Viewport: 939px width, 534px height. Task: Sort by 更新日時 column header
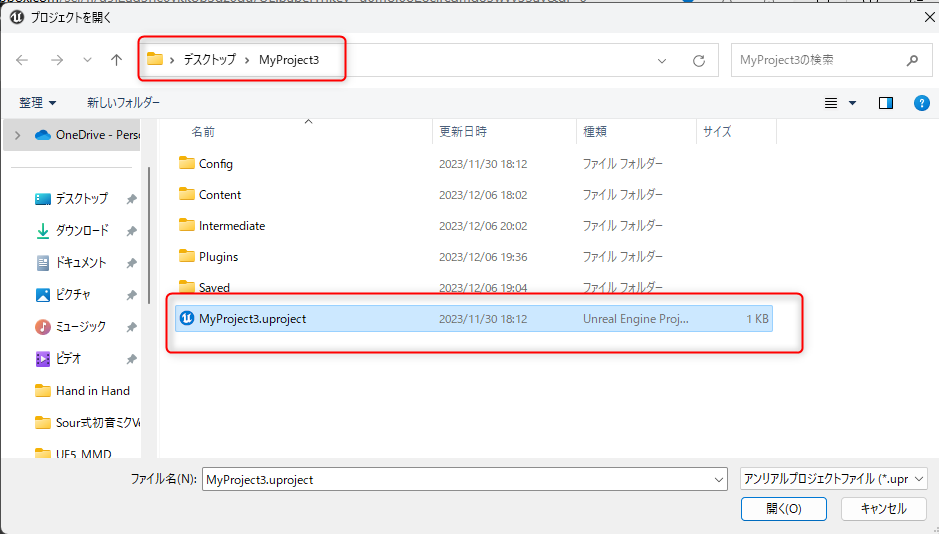463,132
